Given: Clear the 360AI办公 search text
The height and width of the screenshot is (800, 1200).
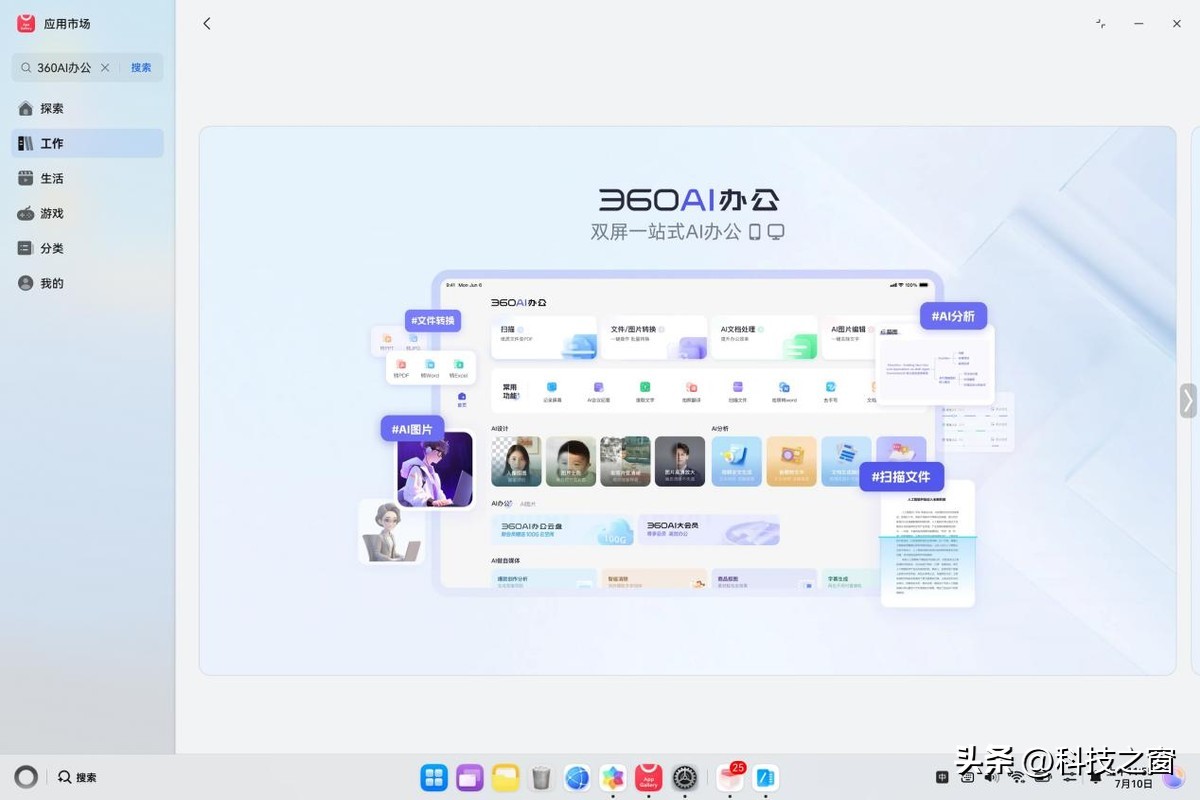Looking at the screenshot, I should pos(105,68).
